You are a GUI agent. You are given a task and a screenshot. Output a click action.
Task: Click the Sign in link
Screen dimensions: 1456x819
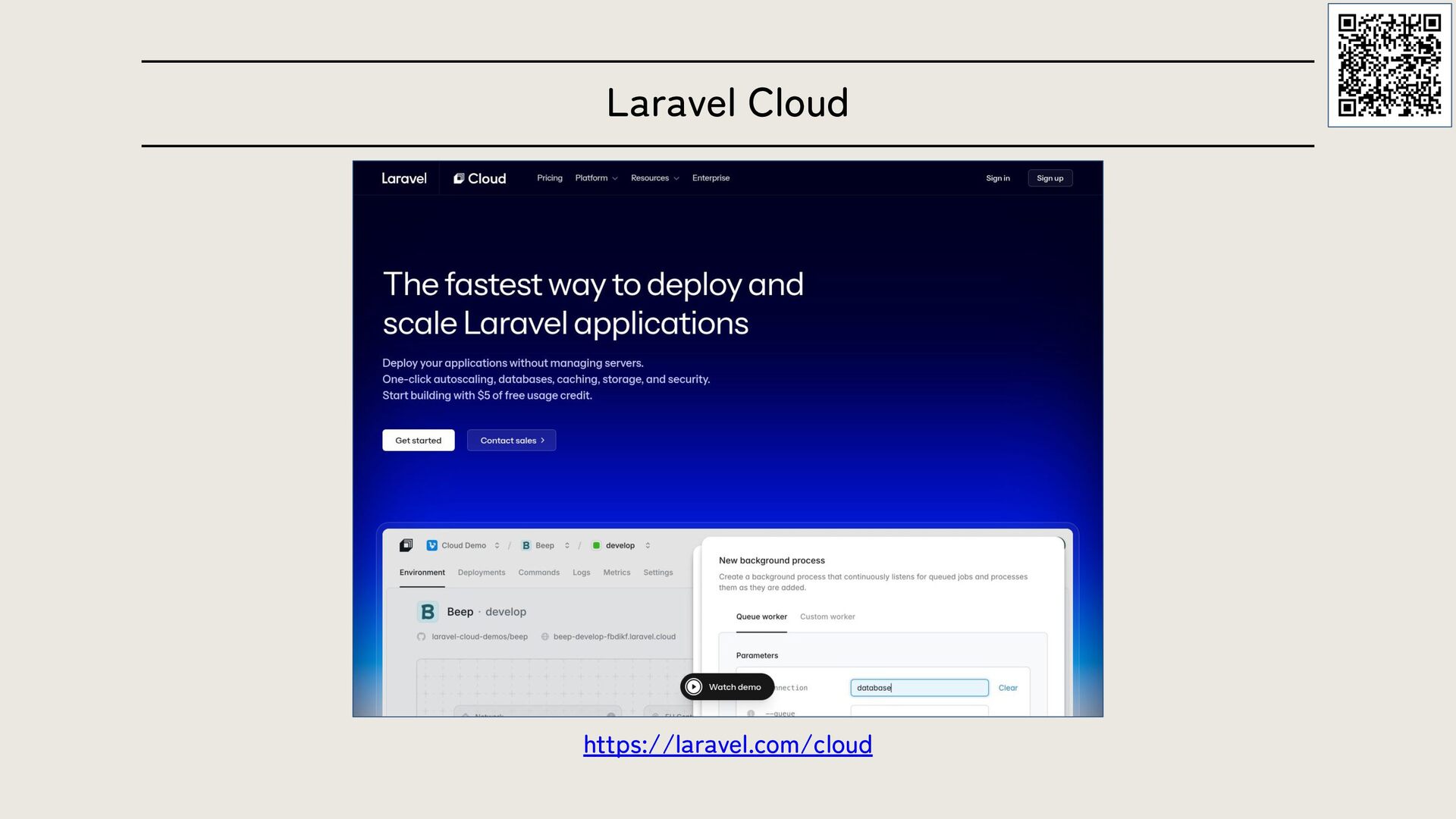click(998, 178)
